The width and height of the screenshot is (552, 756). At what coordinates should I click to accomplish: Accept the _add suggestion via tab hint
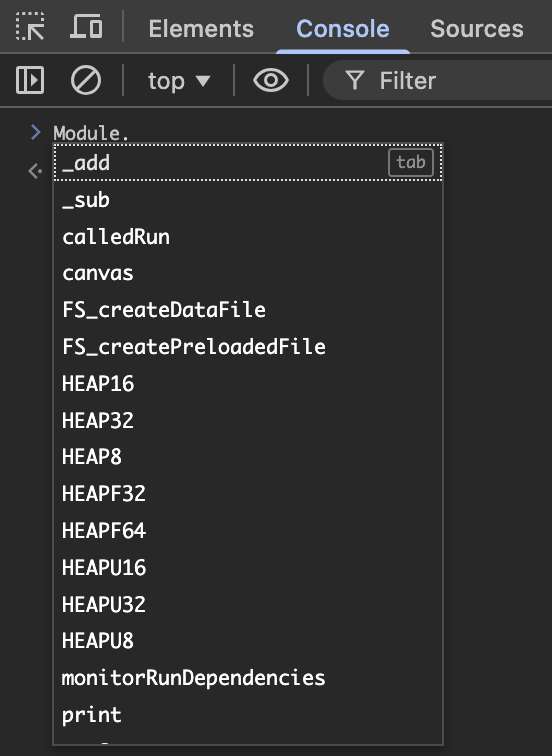click(411, 162)
